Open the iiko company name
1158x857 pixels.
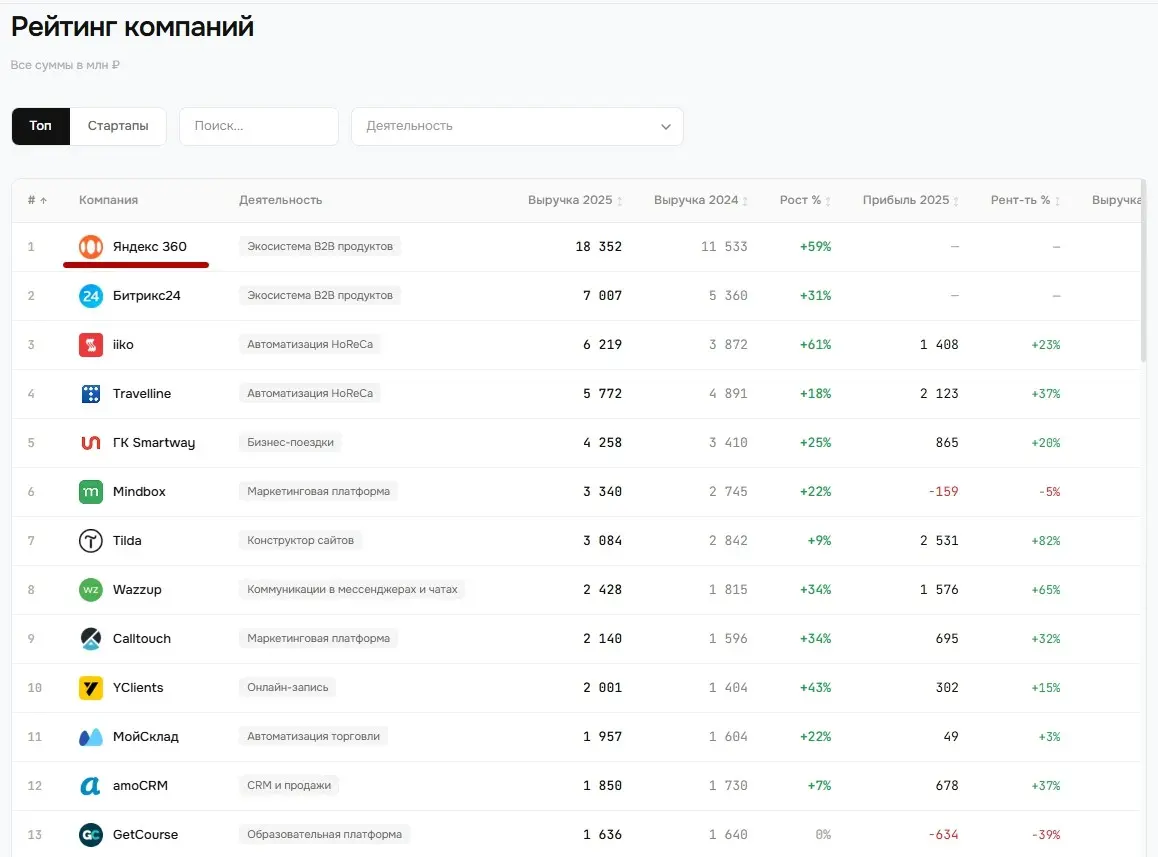pos(123,344)
